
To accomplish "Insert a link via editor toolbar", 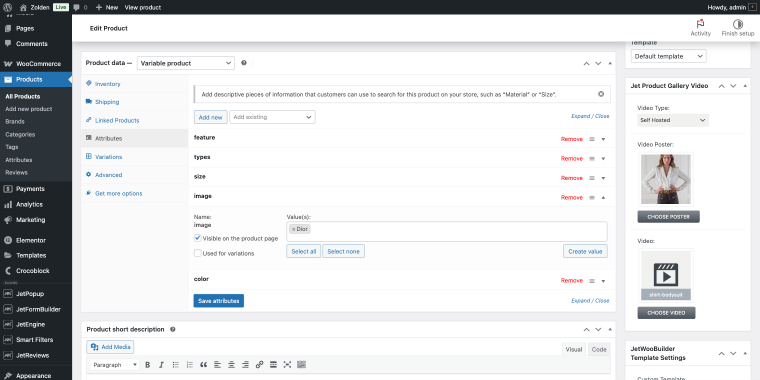I will [259, 364].
